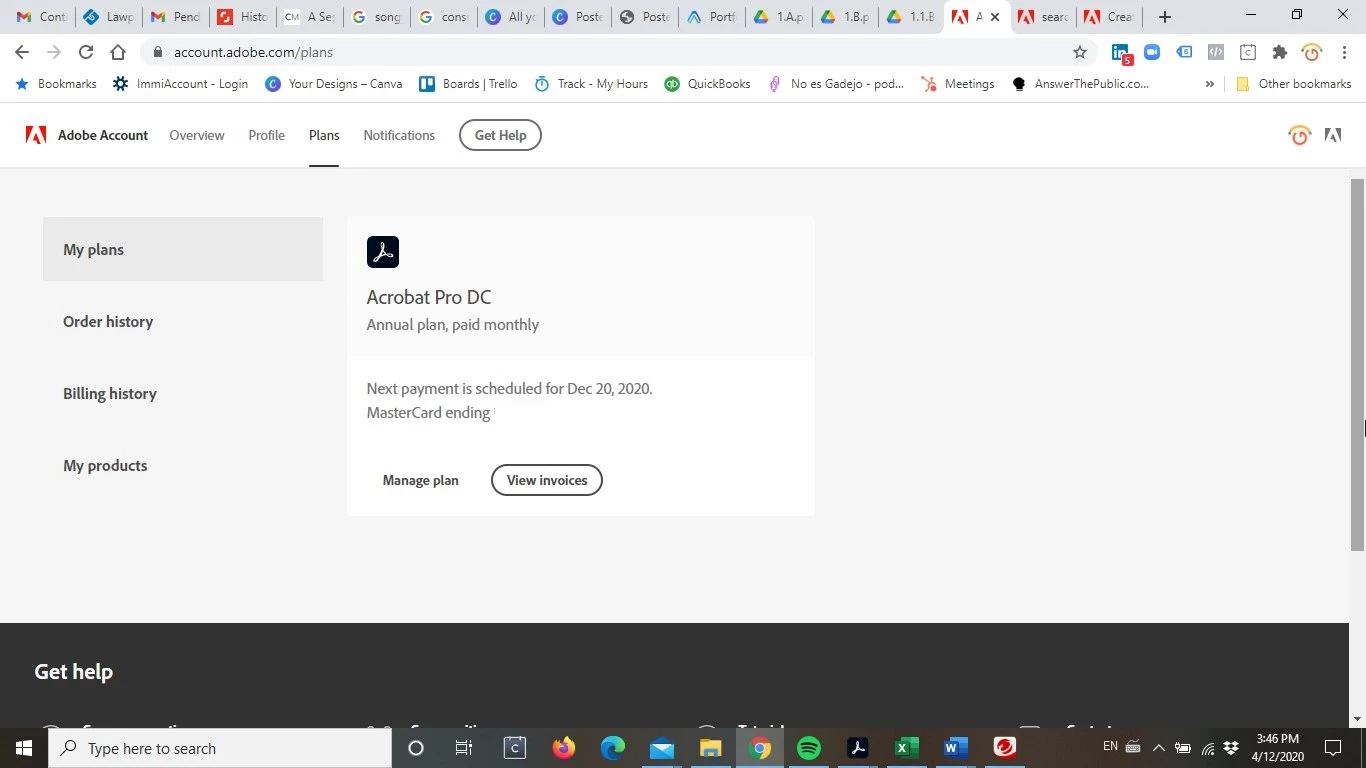1366x768 pixels.
Task: Open the profile avatar in Adobe header
Action: click(1299, 135)
